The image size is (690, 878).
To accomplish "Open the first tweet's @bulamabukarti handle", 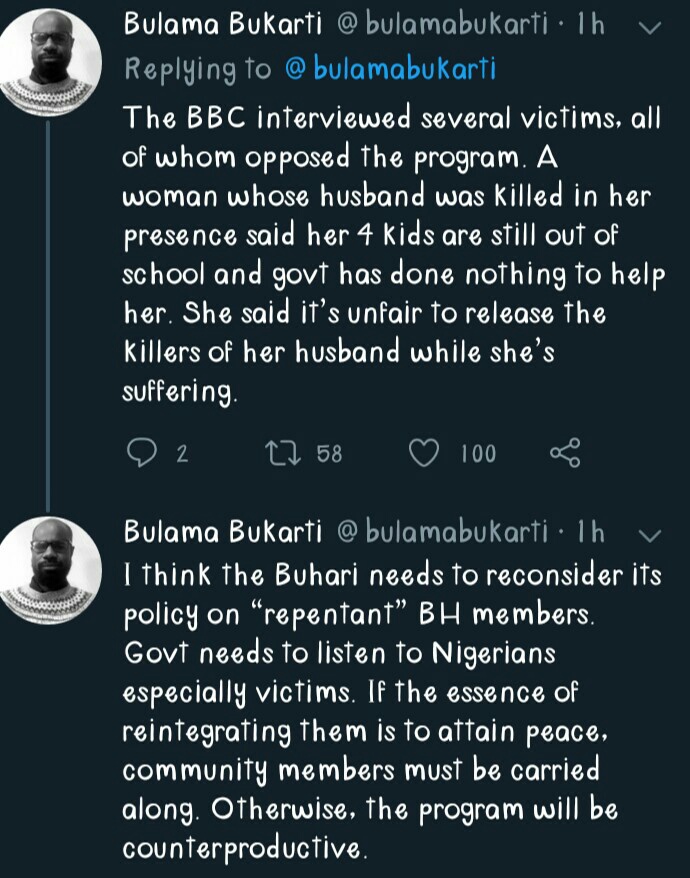I will coord(443,26).
